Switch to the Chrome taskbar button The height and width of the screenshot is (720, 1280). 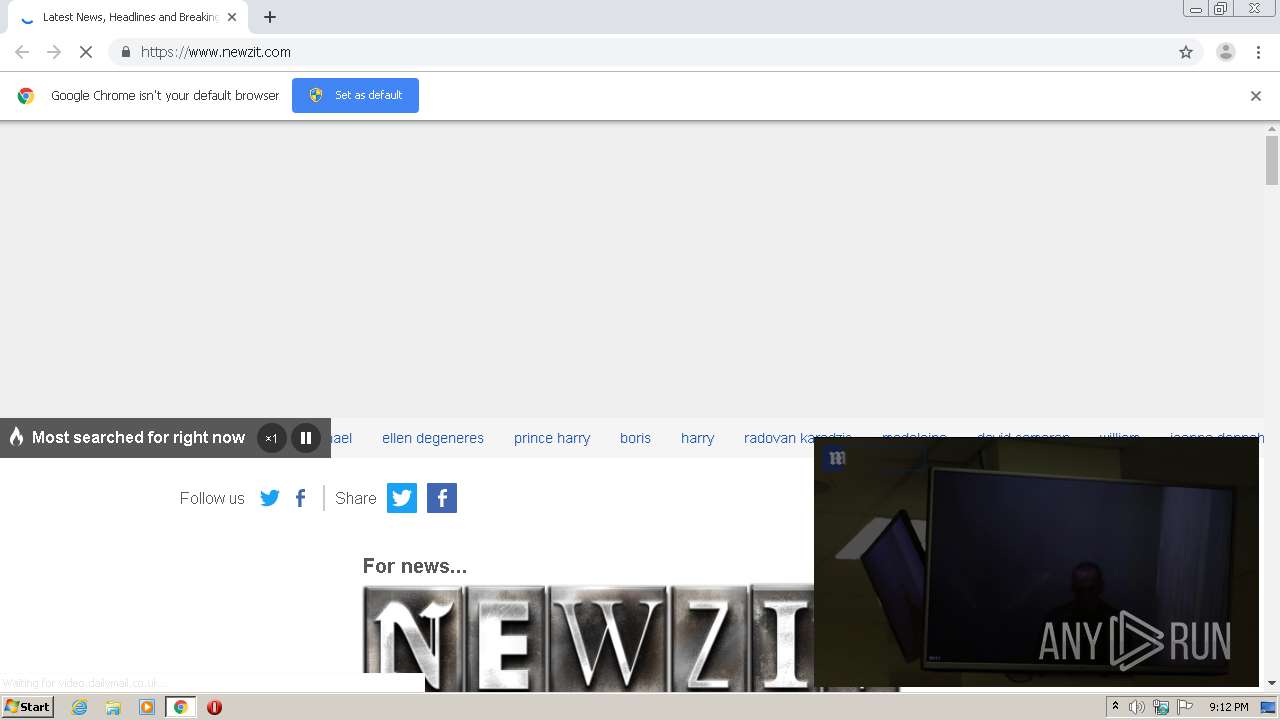[181, 707]
